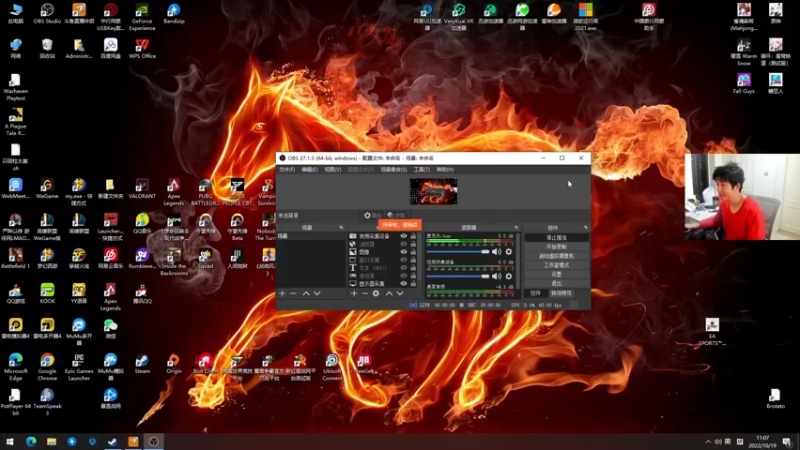This screenshot has height=450, width=800.
Task: Open the WPS Office desktop icon
Action: tap(142, 49)
